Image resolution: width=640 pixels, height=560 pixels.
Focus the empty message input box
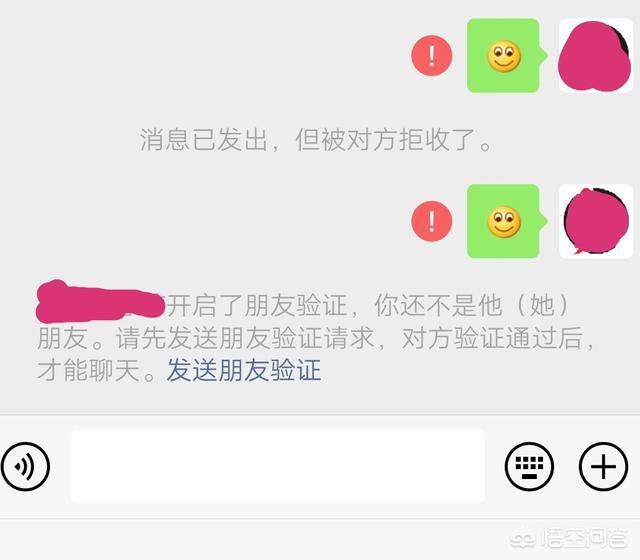277,466
